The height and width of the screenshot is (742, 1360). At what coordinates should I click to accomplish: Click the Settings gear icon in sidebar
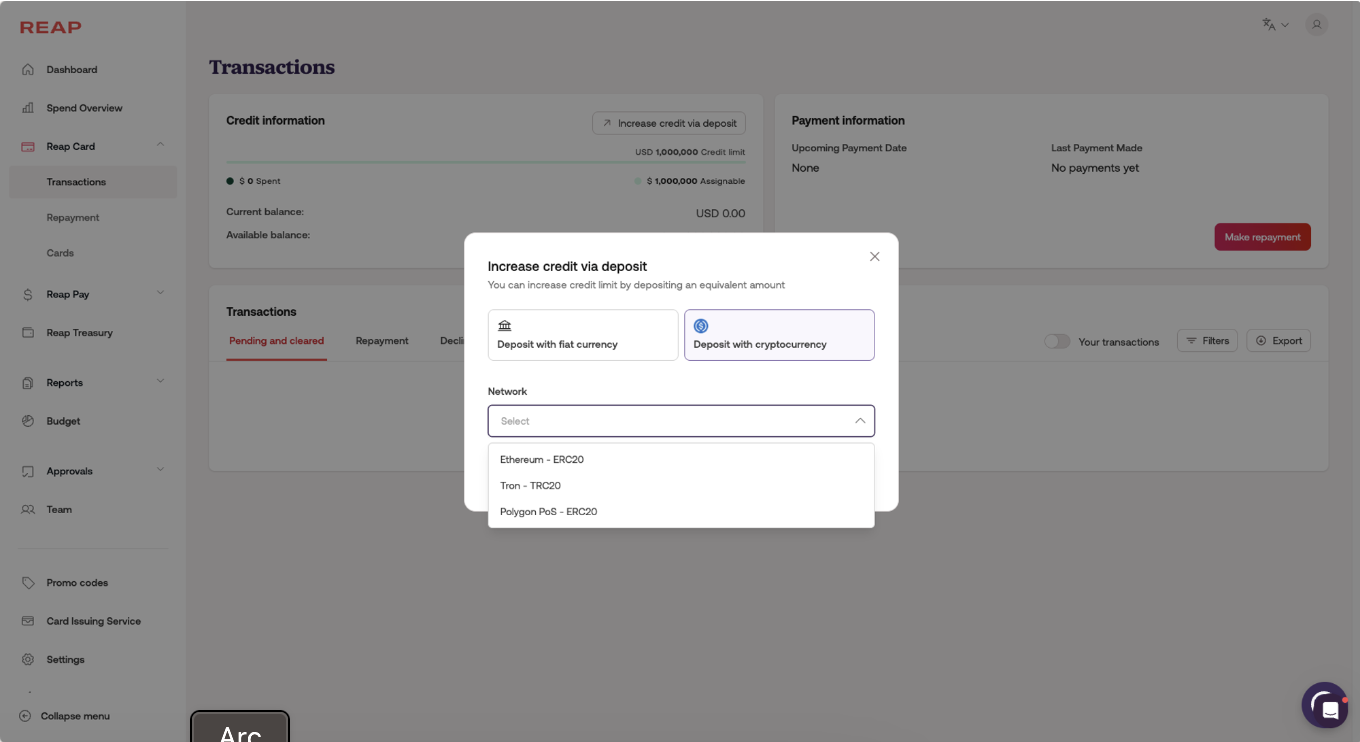(28, 660)
